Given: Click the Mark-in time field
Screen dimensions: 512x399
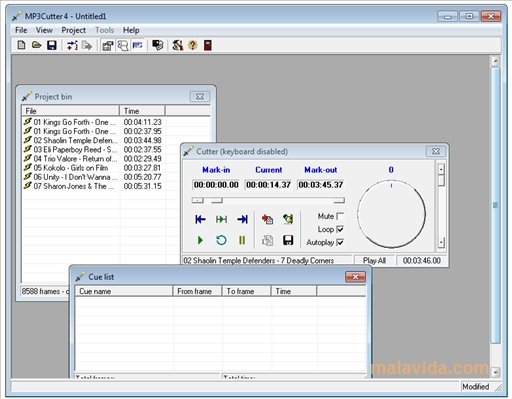Looking at the screenshot, I should click(x=216, y=185).
